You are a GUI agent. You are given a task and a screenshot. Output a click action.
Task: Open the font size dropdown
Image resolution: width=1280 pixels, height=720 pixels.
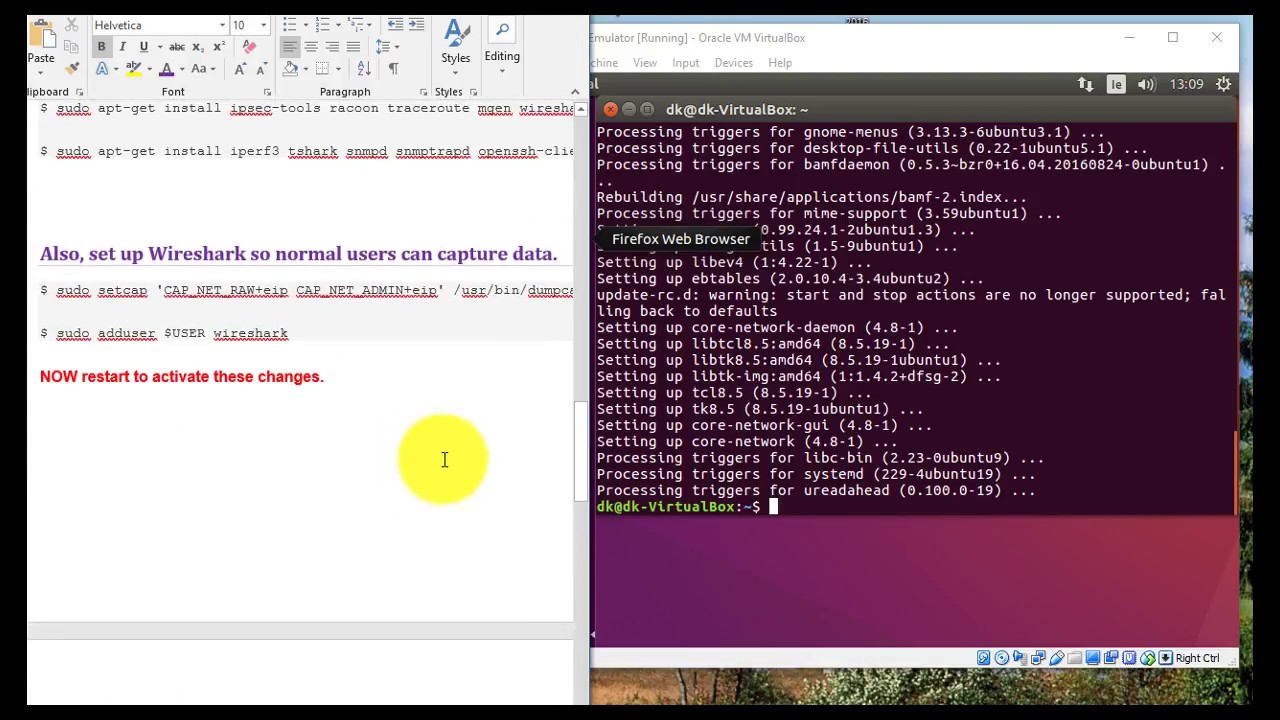click(x=263, y=25)
